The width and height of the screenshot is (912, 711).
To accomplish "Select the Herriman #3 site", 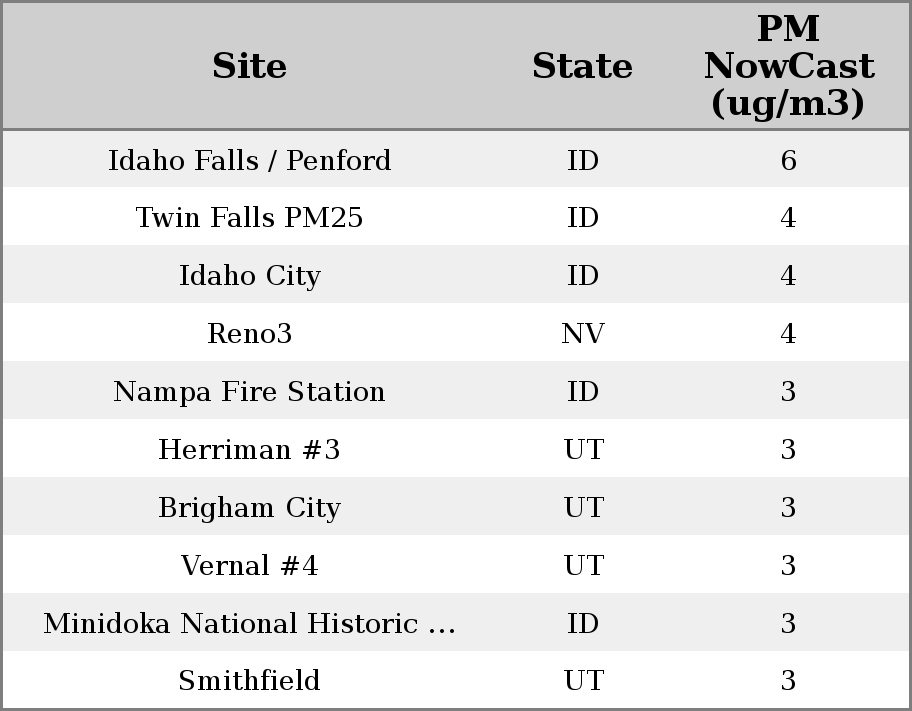I will 250,450.
